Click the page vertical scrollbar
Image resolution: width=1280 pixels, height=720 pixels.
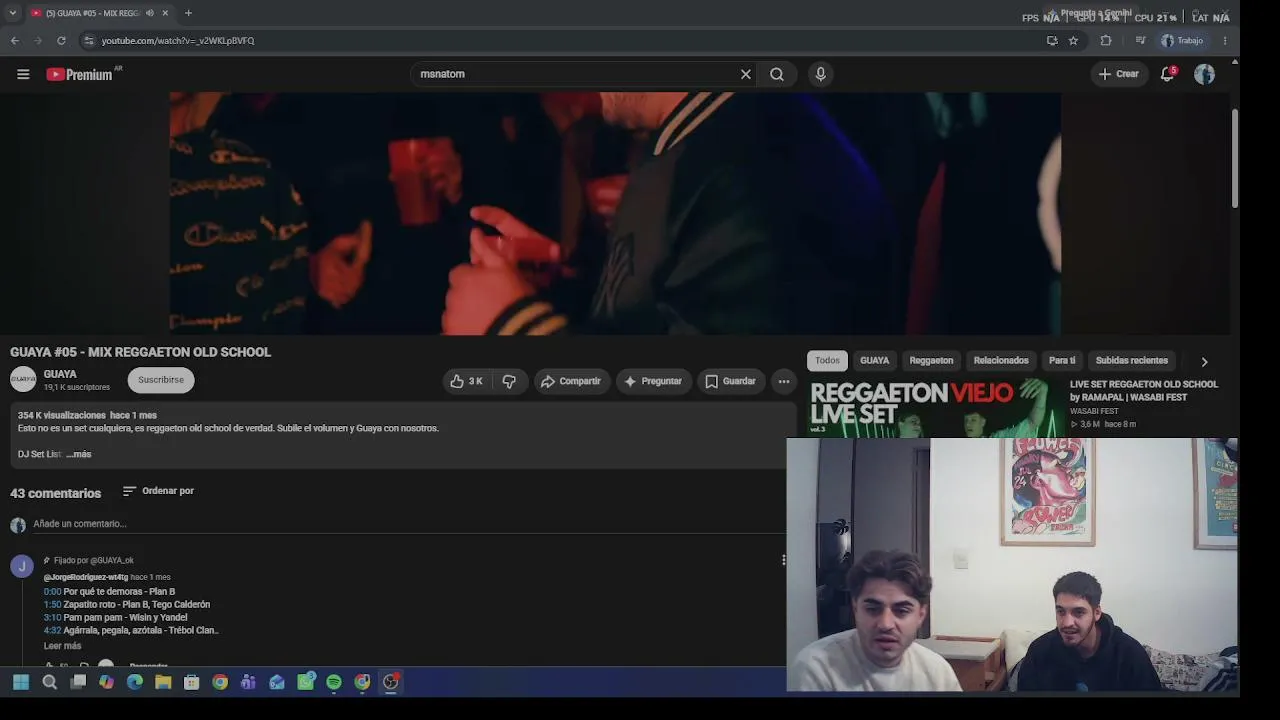point(1235,158)
